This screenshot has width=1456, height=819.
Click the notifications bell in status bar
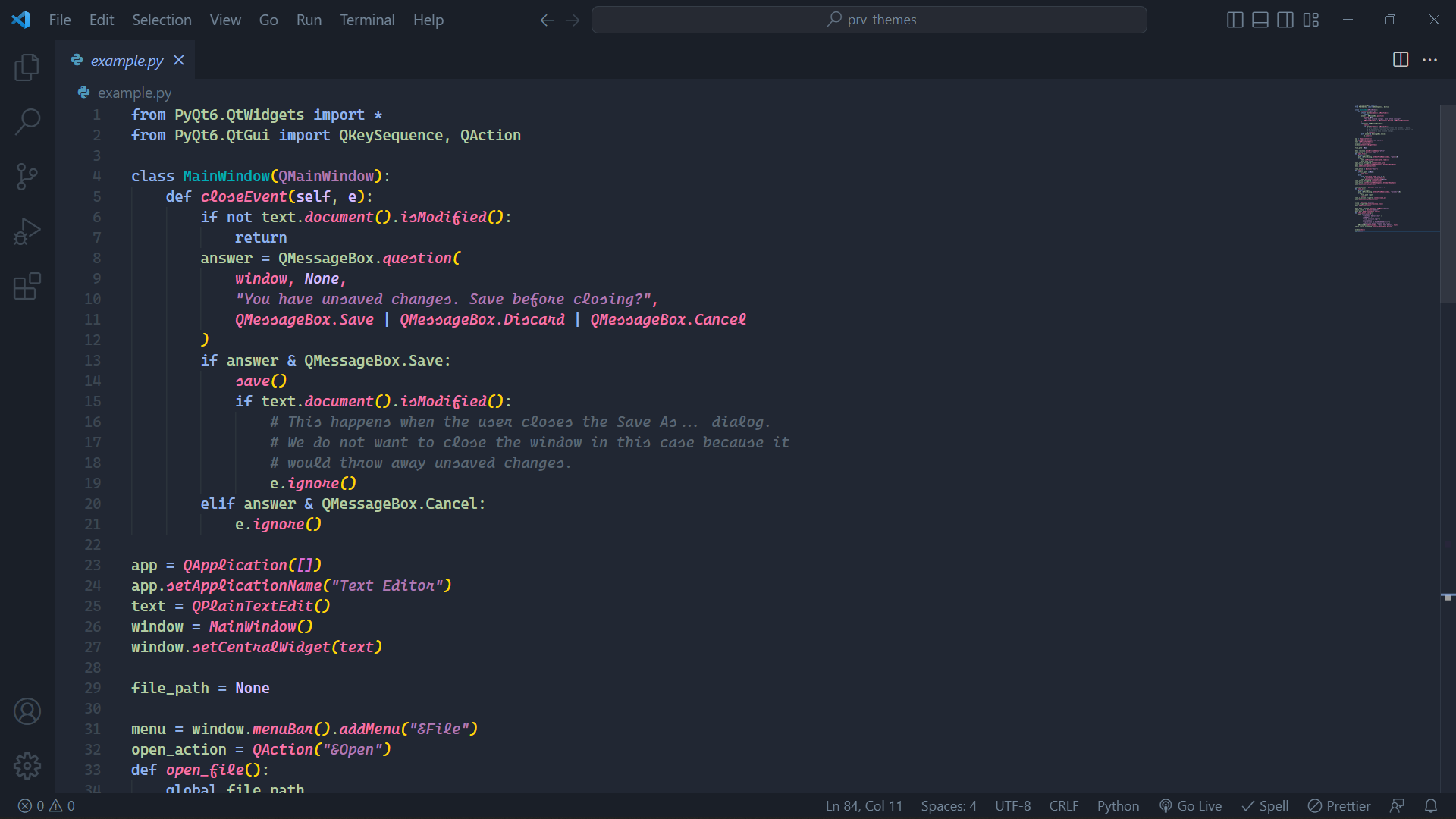point(1431,806)
